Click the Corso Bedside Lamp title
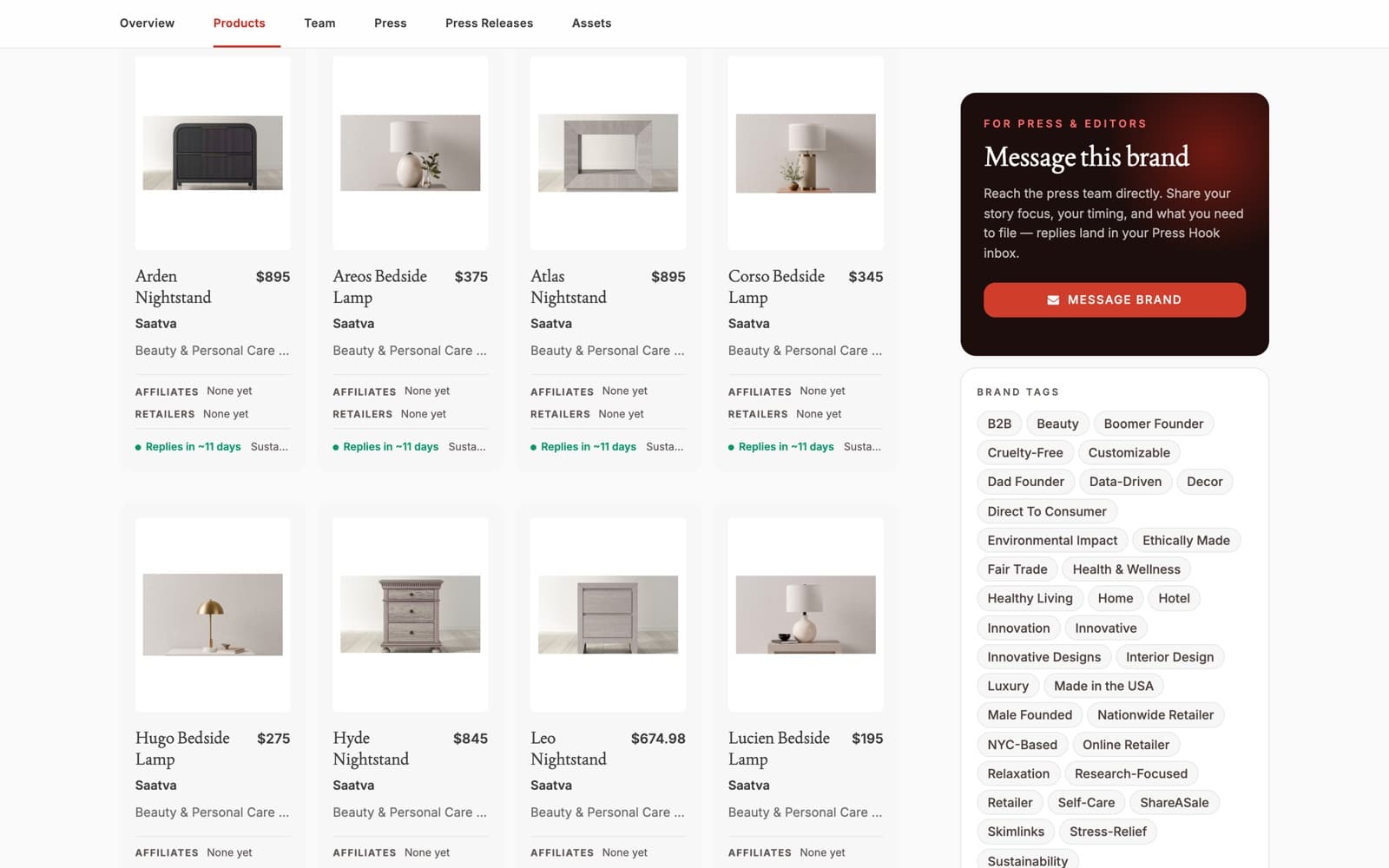Screen dimensions: 1389x868 point(776,286)
